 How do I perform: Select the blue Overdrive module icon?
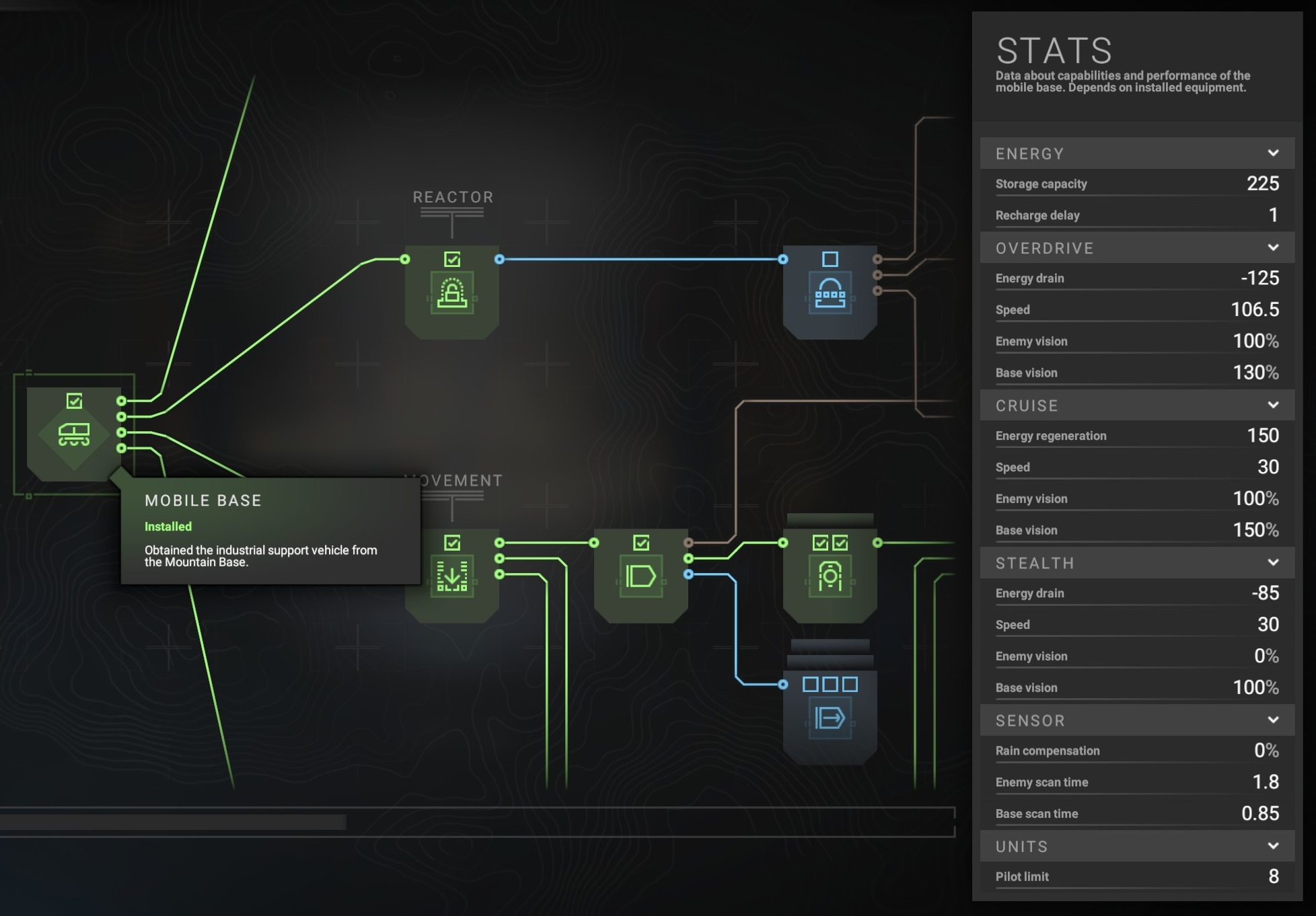coord(829,293)
